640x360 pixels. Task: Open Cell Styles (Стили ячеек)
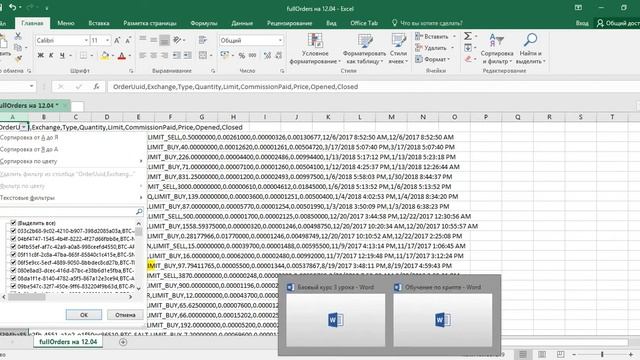(398, 49)
